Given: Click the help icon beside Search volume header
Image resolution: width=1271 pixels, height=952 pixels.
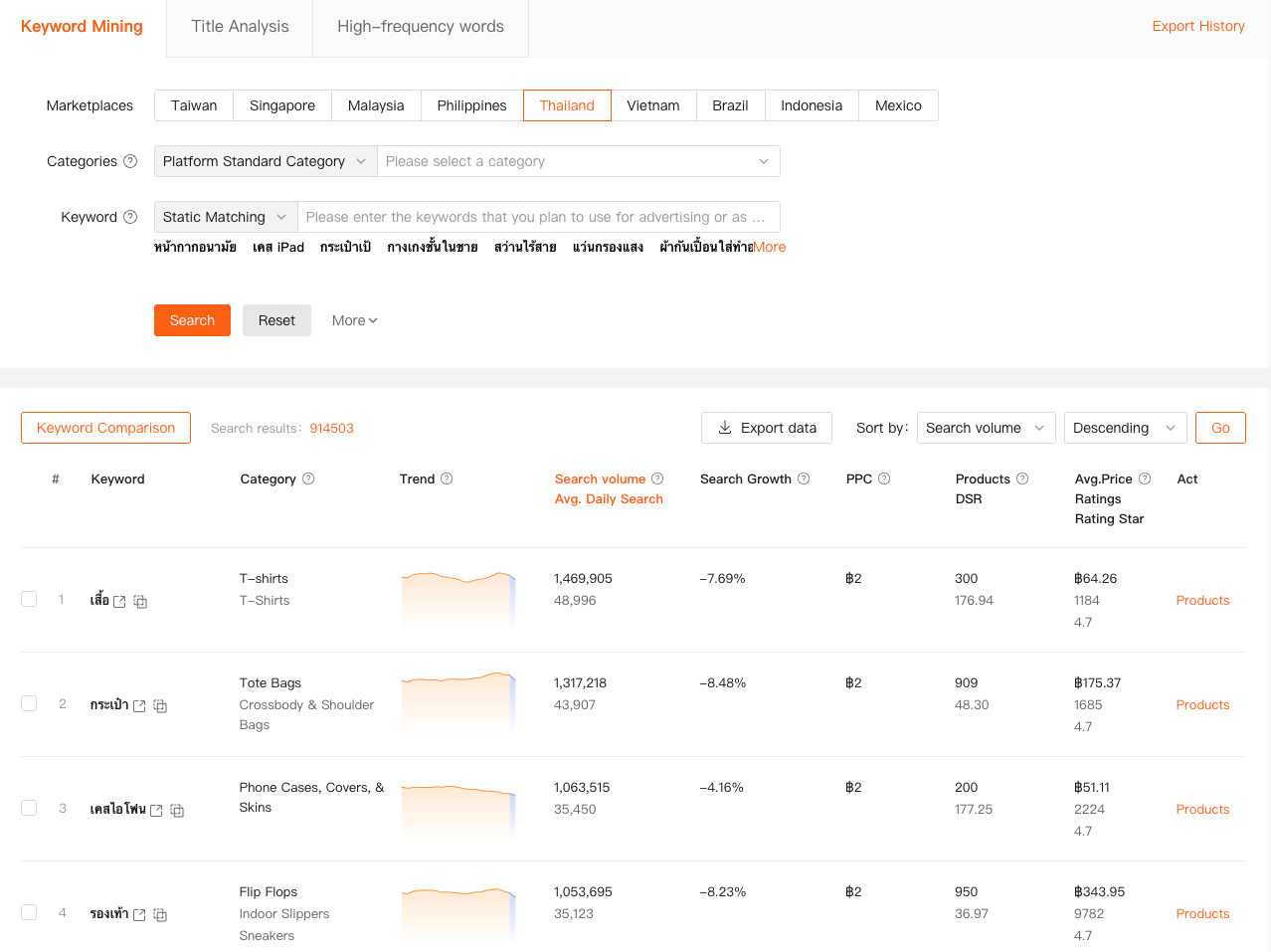Looking at the screenshot, I should [x=657, y=478].
